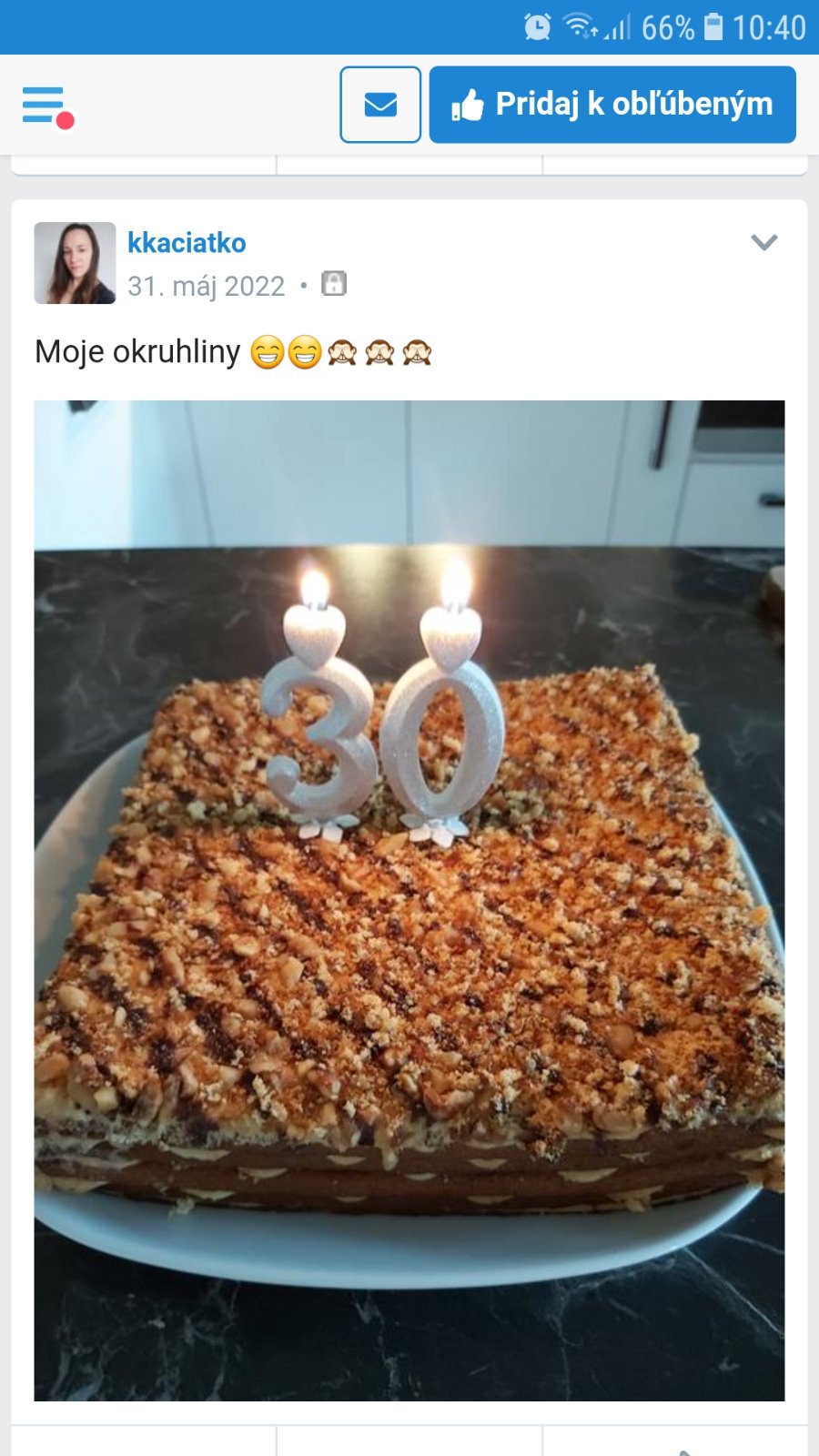Click Pridaj k obľúbeným button
Image resolution: width=819 pixels, height=1456 pixels.
coord(612,105)
